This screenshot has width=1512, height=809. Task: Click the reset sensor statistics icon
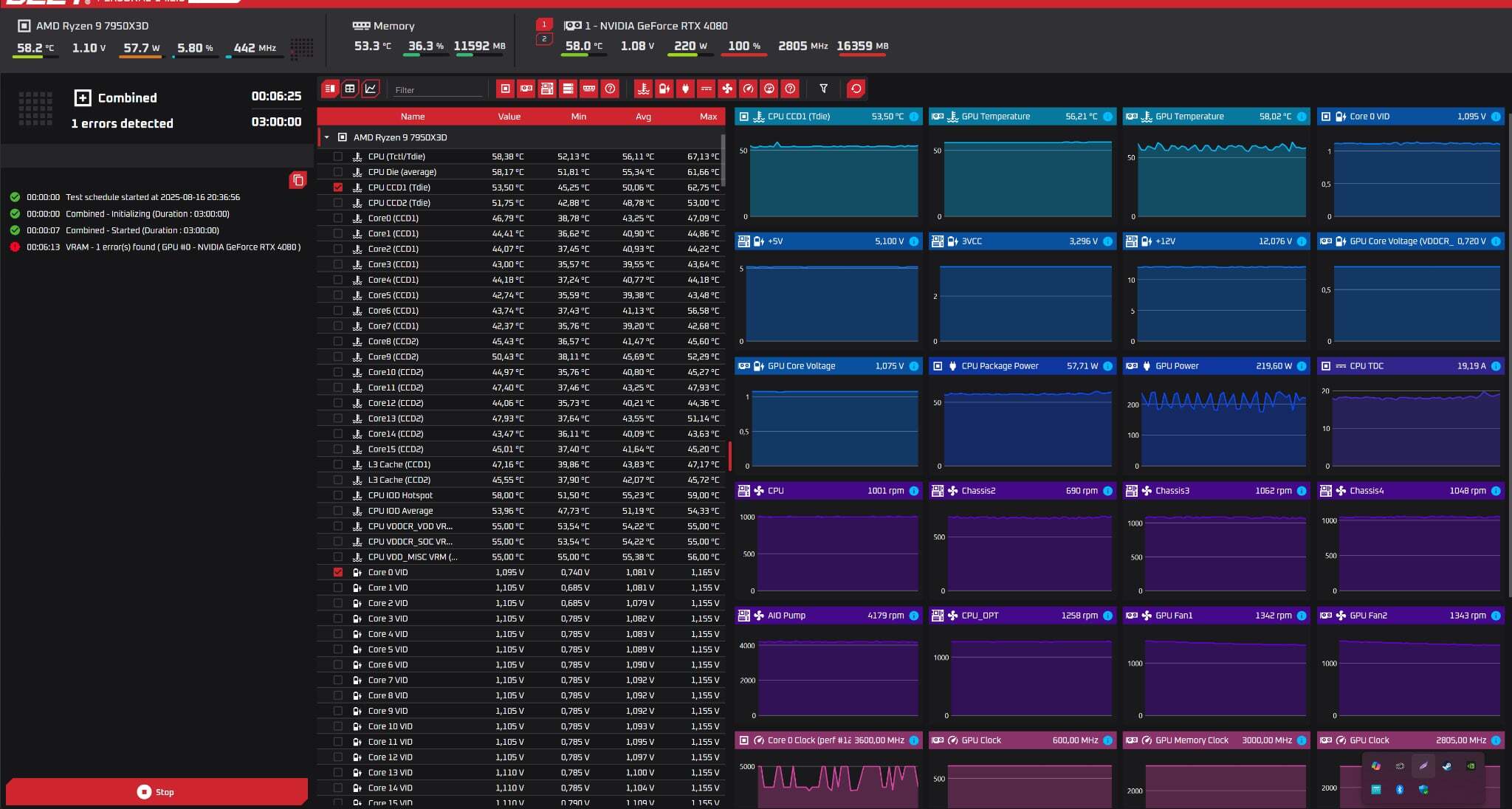click(x=856, y=89)
